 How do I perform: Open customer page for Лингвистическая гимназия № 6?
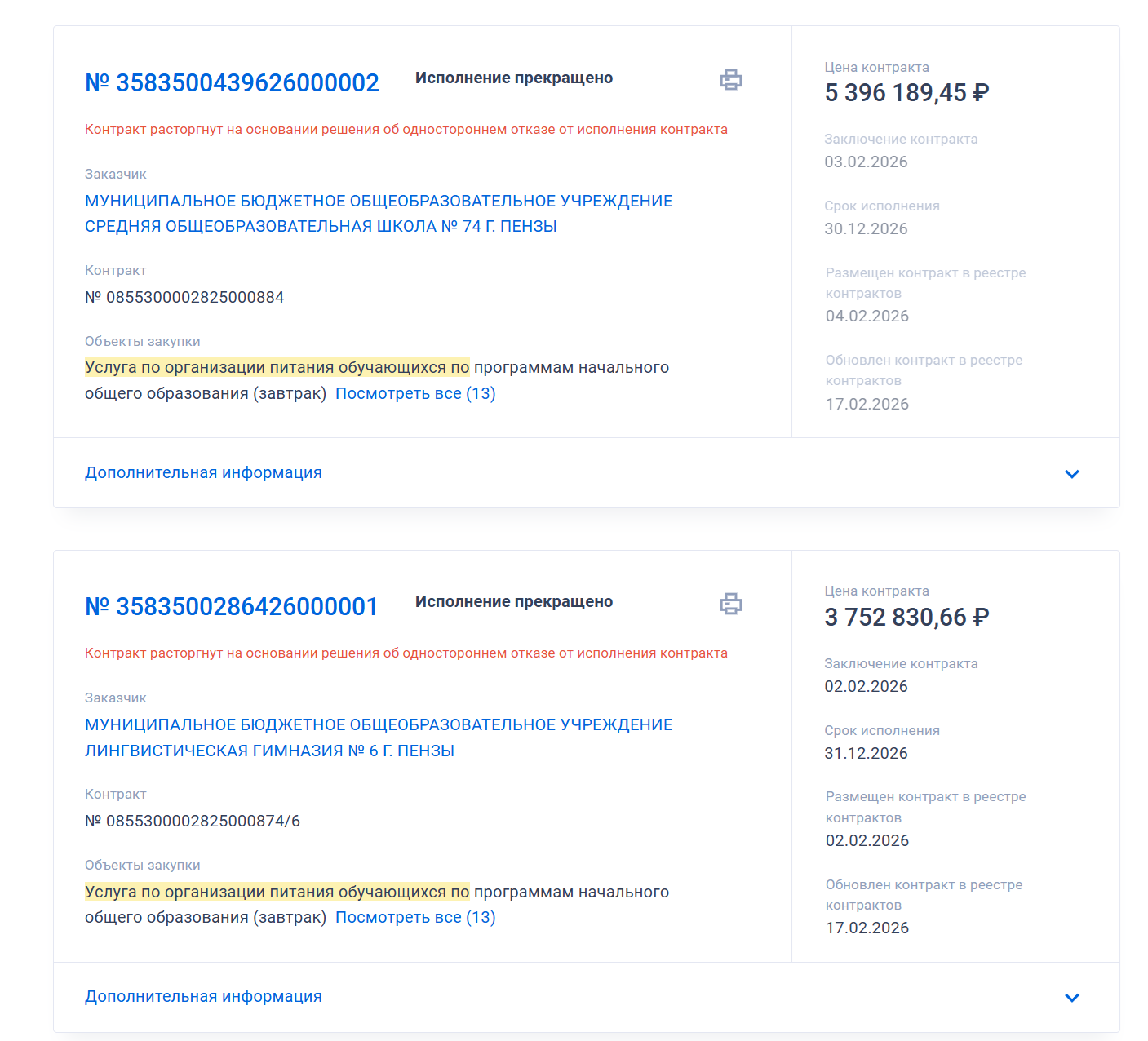[x=379, y=738]
